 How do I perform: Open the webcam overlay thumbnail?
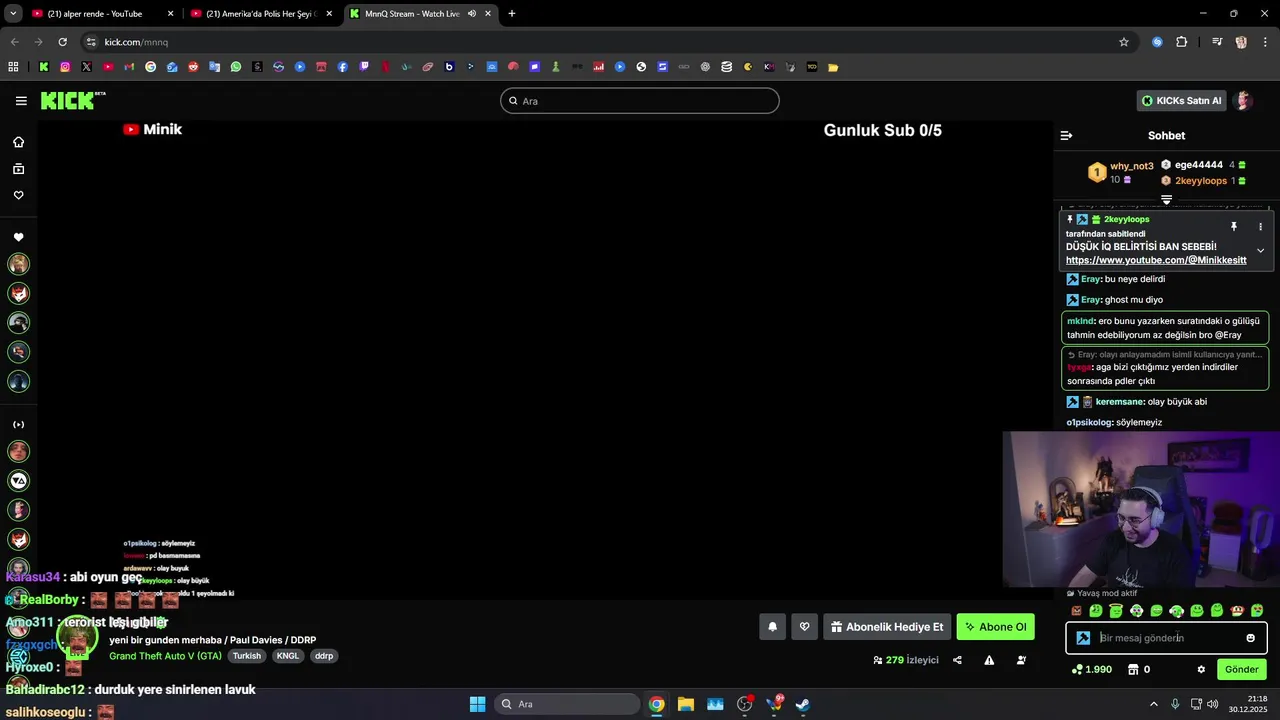coord(1141,509)
